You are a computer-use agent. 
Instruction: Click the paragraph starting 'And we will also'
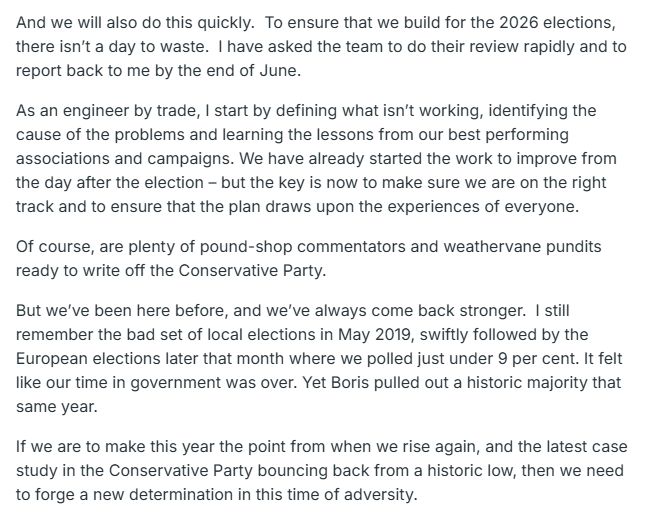[x=321, y=46]
